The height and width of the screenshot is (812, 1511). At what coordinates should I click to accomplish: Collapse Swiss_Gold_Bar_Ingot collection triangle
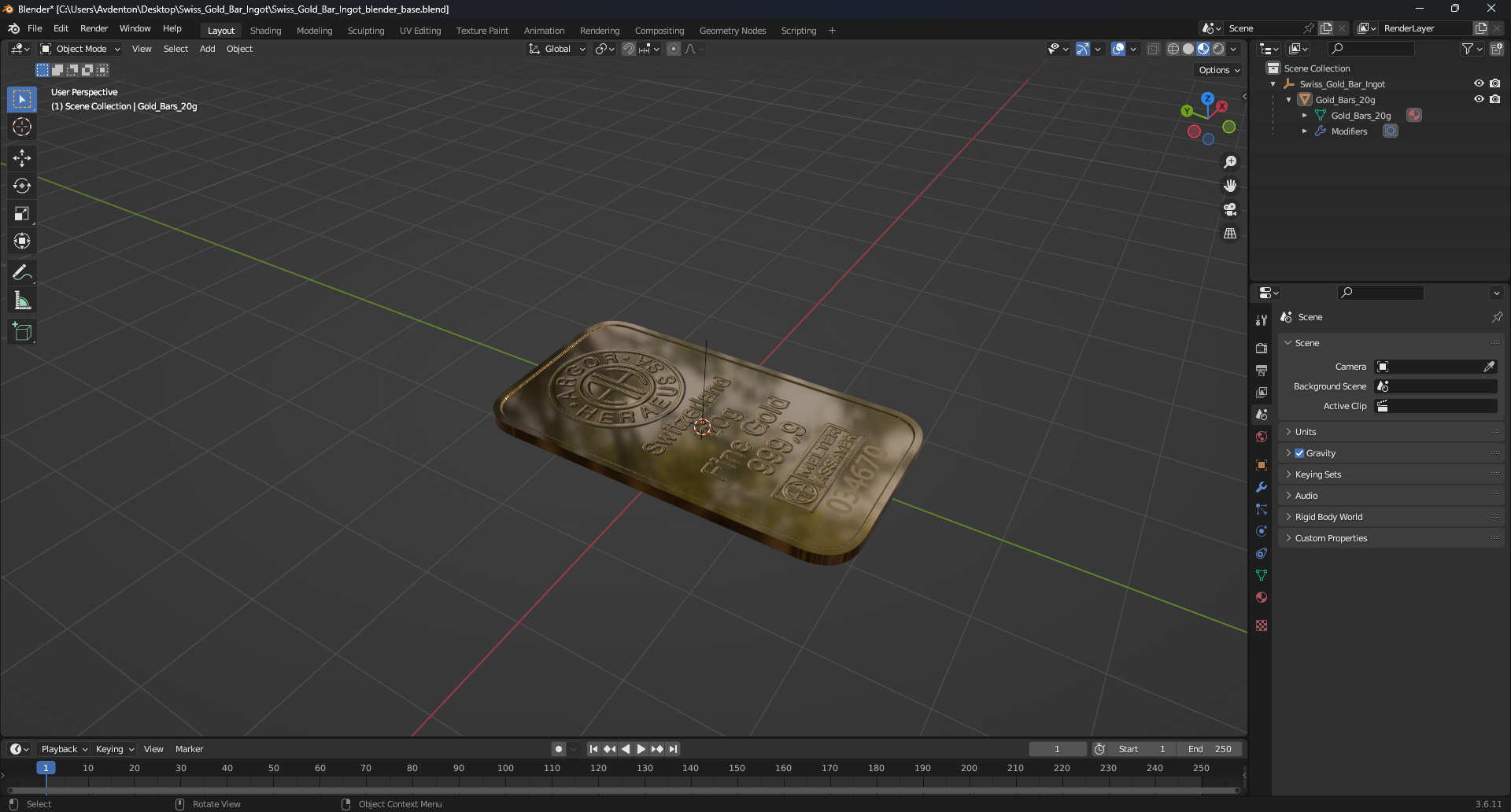(1273, 84)
